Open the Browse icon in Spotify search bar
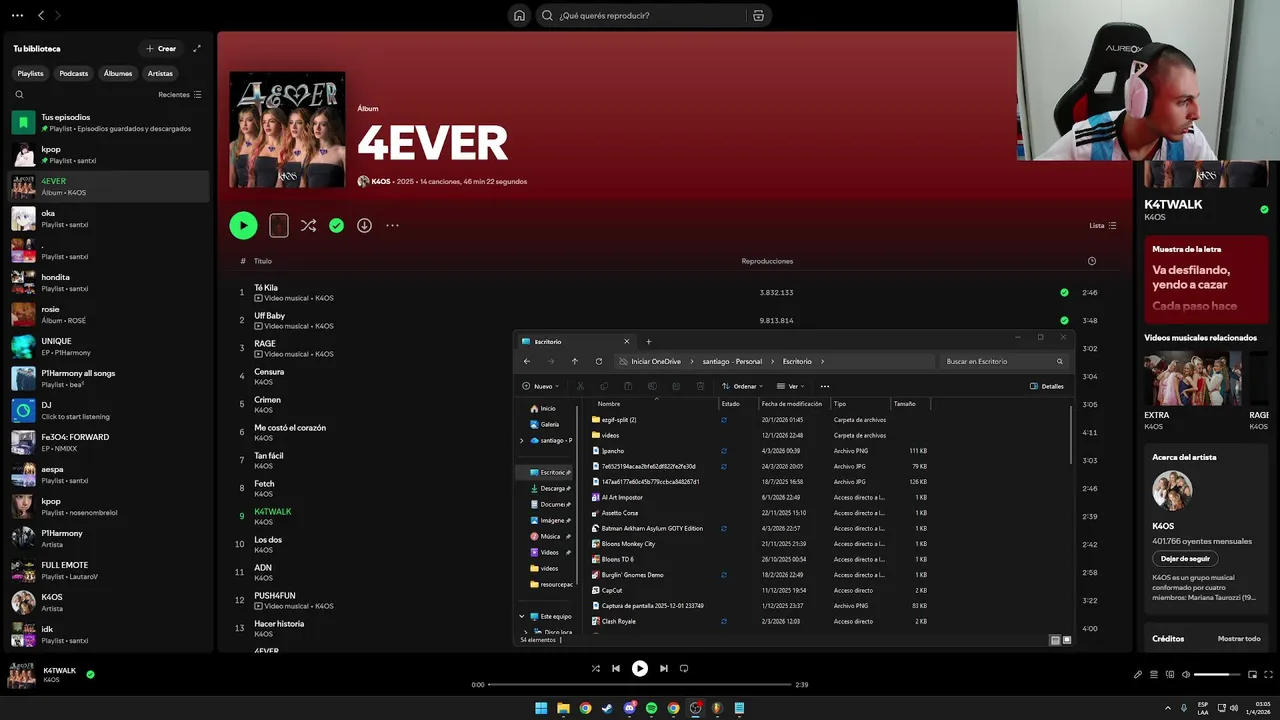 coord(758,15)
